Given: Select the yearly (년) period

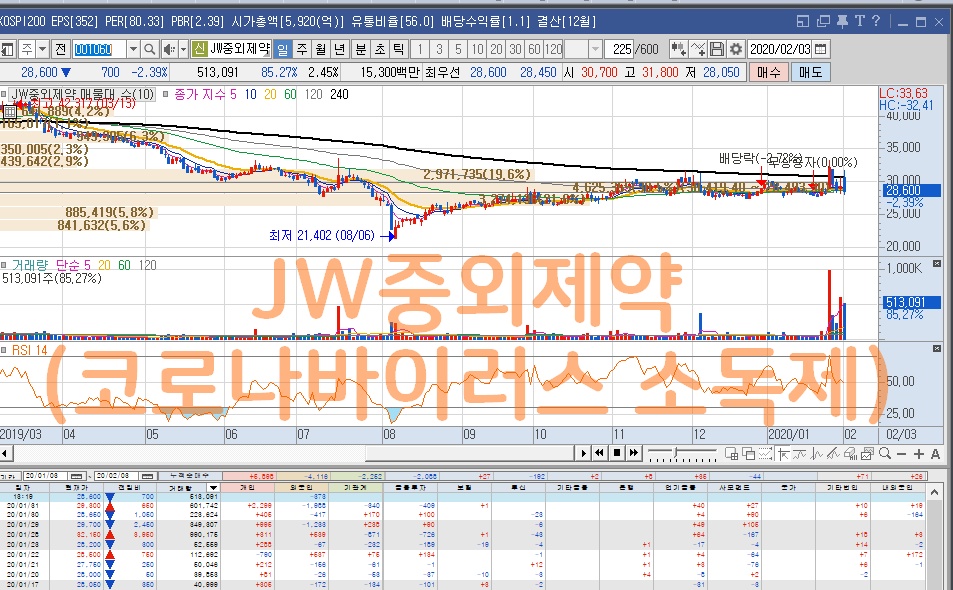Looking at the screenshot, I should tap(339, 49).
